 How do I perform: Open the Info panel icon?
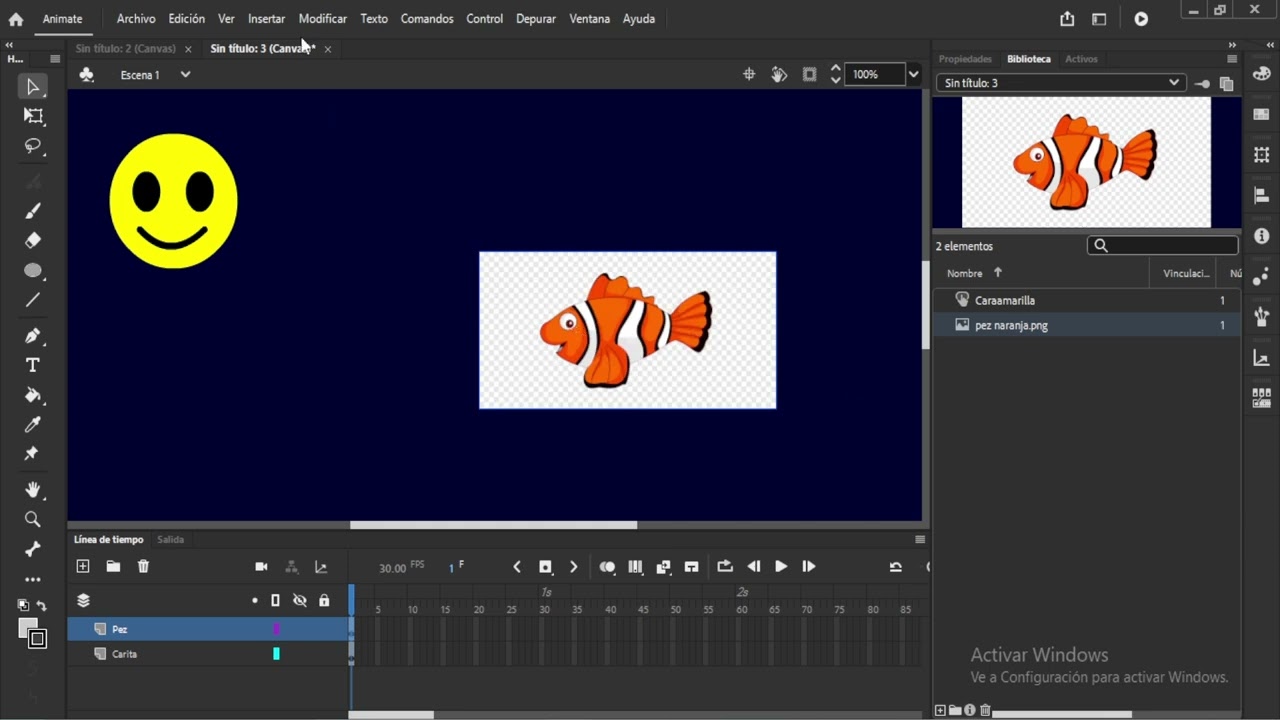[1261, 237]
